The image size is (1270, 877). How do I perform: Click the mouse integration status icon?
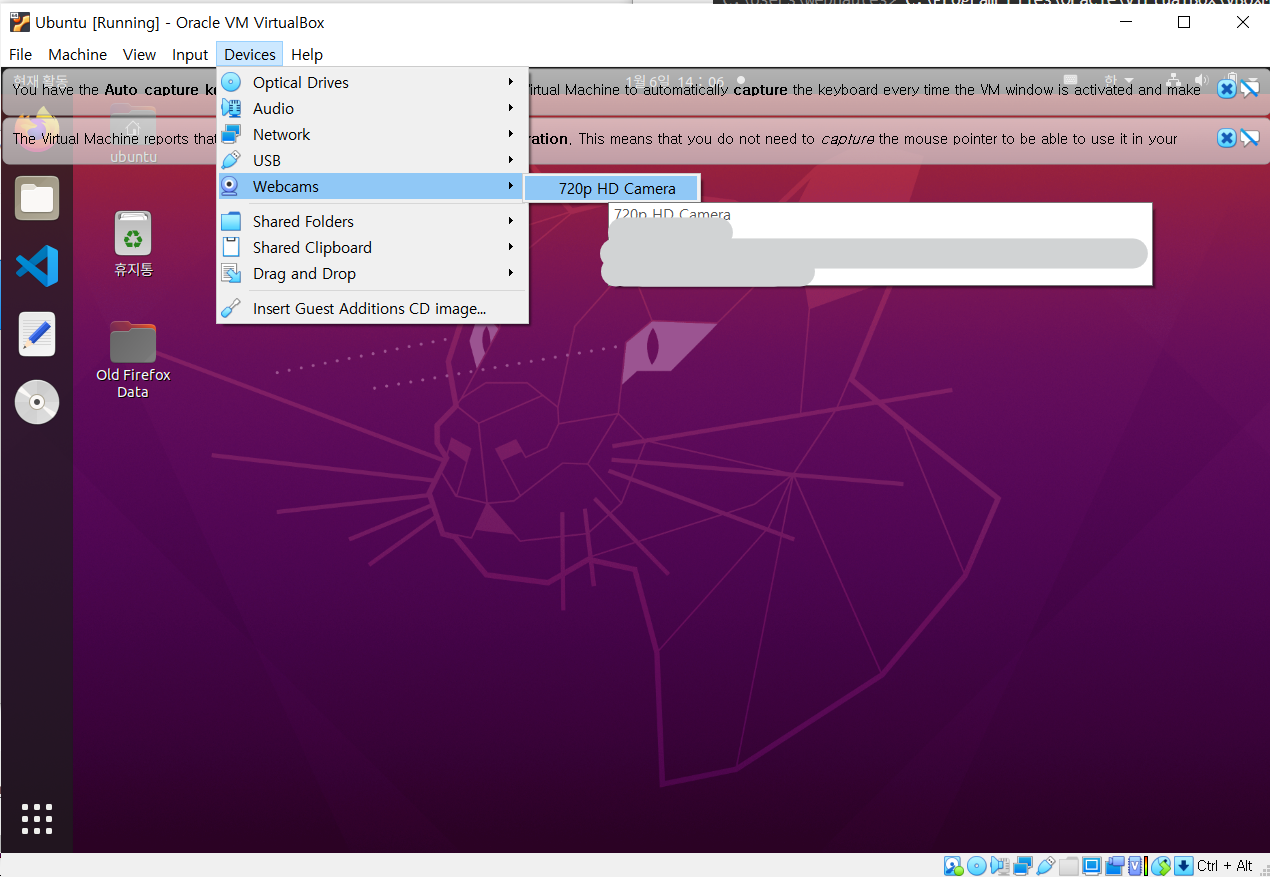(x=1161, y=866)
